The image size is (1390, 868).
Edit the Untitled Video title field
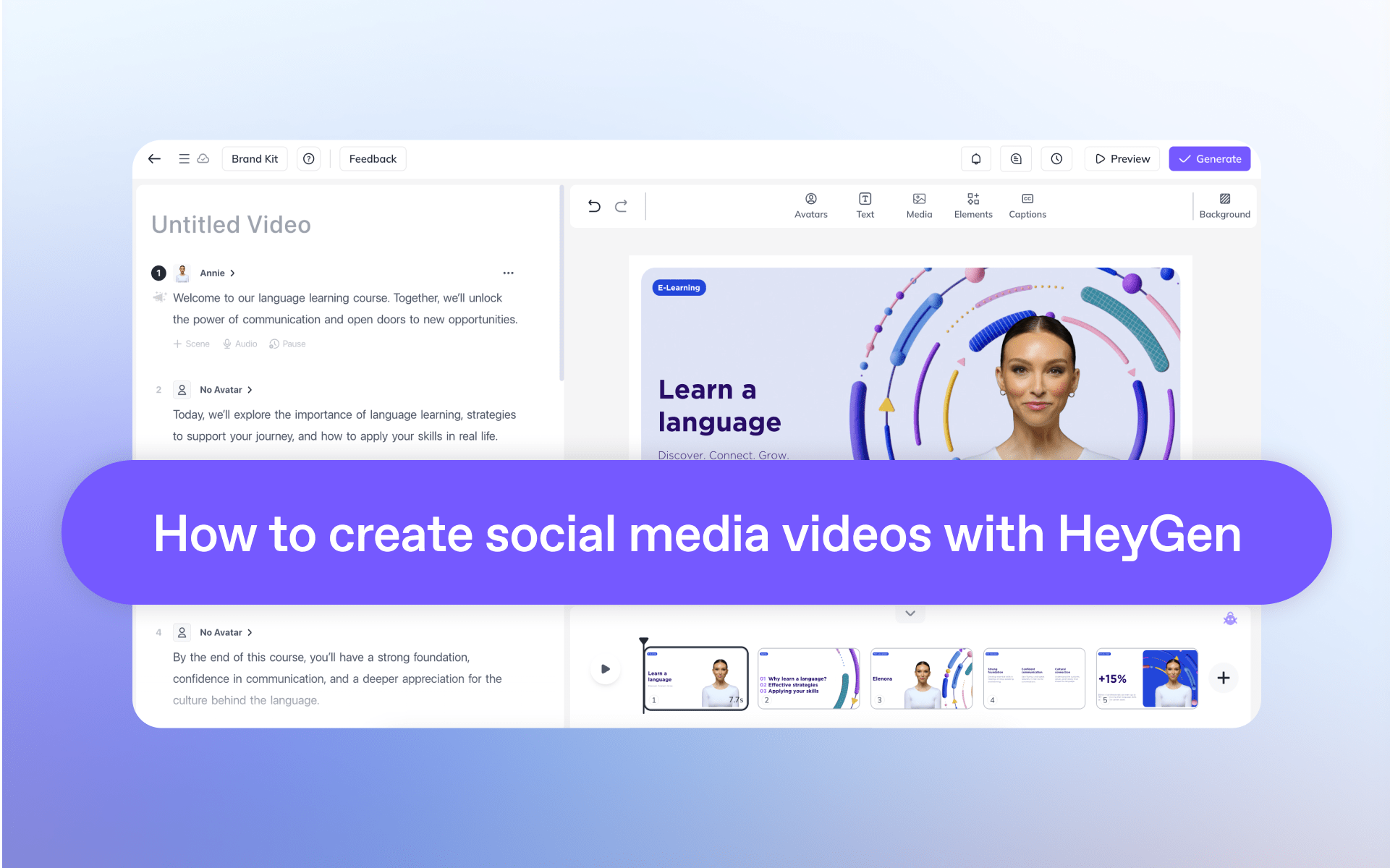(231, 225)
